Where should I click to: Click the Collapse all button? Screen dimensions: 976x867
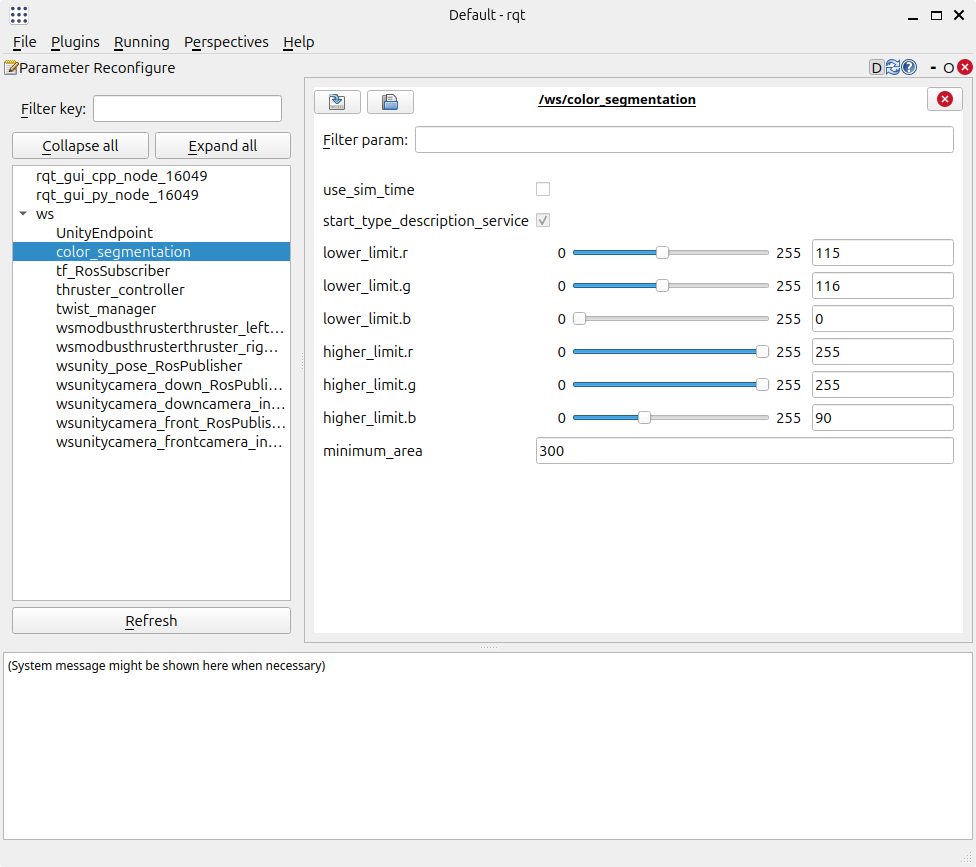tap(80, 145)
